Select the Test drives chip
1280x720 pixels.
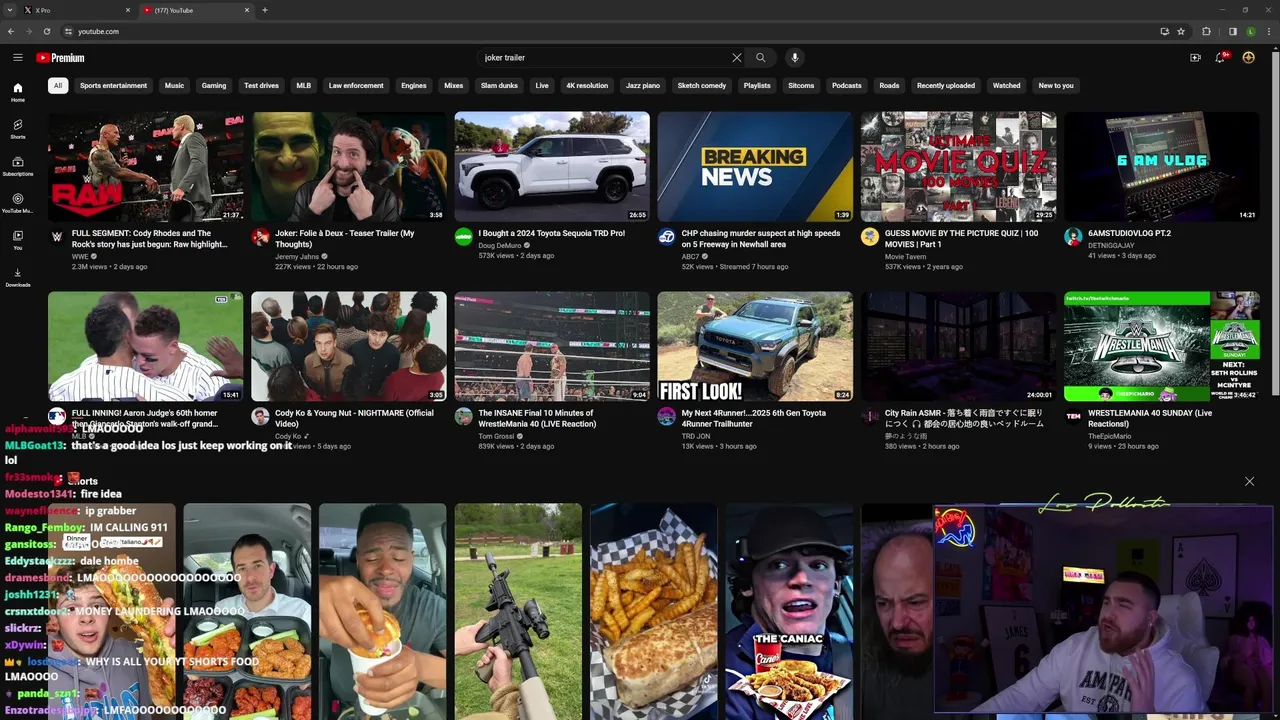261,86
